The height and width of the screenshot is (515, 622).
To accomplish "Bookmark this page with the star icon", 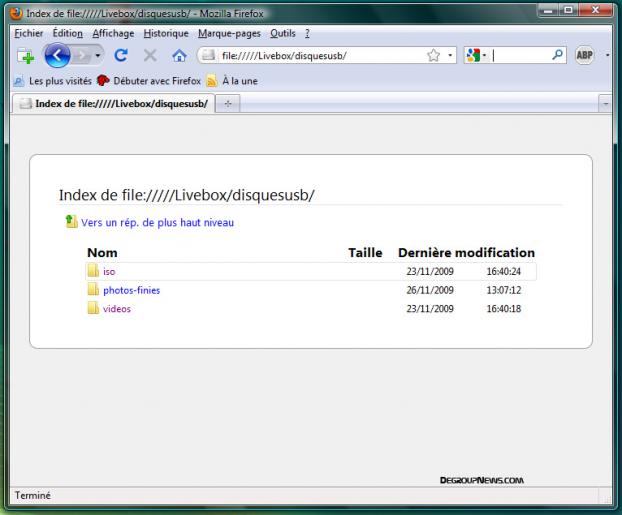I will (x=433, y=56).
